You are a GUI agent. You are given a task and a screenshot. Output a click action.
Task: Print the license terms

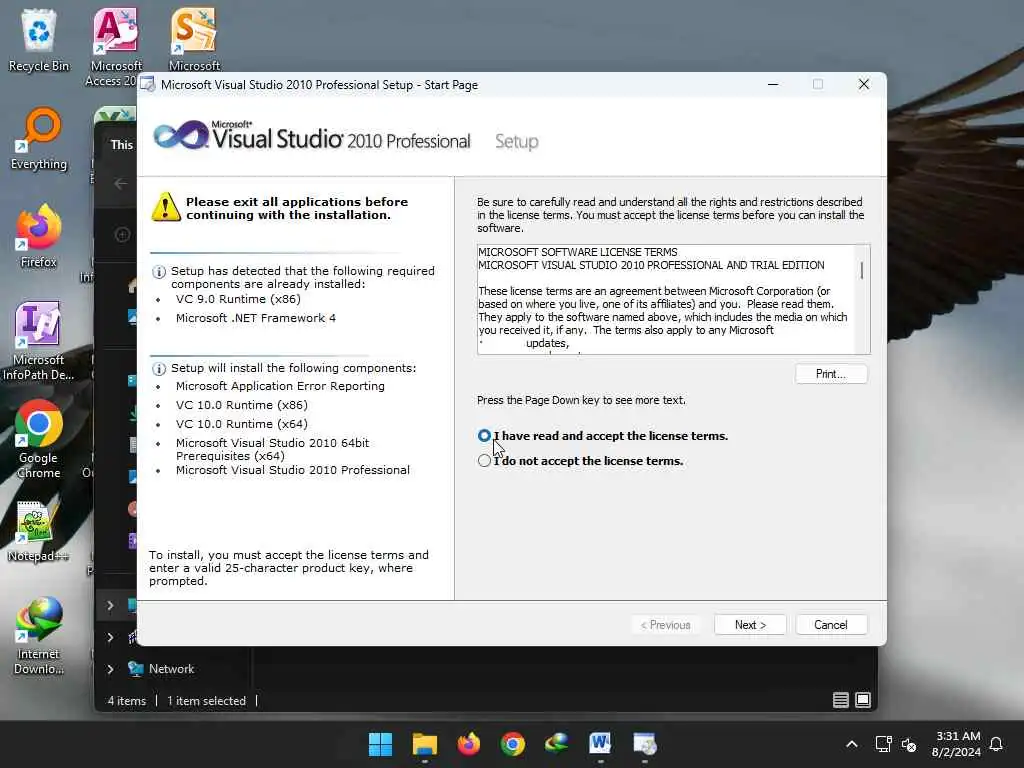831,374
